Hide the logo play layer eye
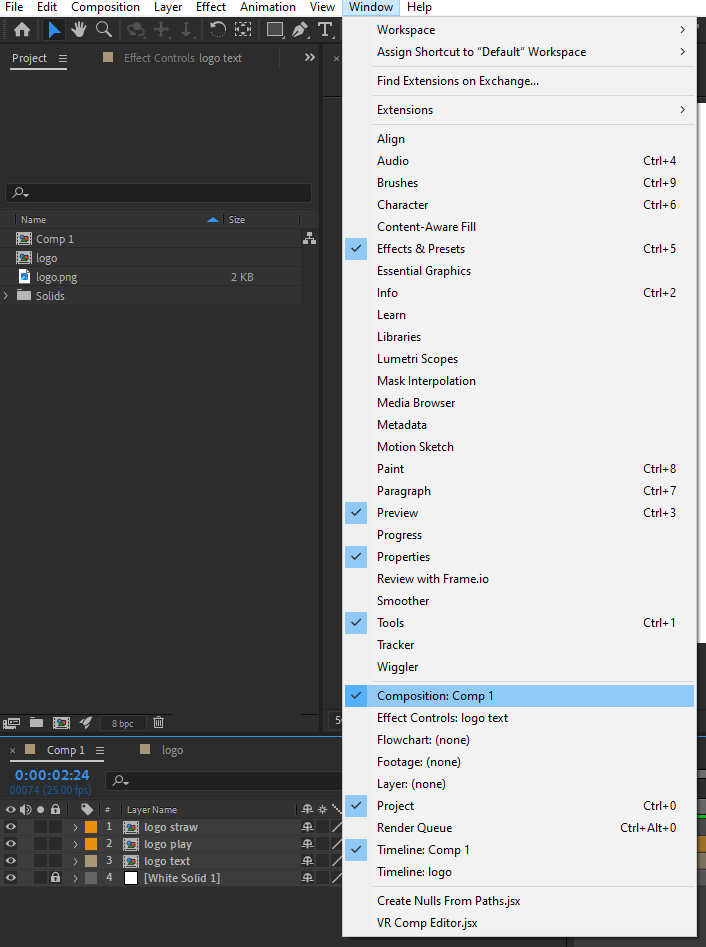Viewport: 706px width, 947px height. pos(11,844)
